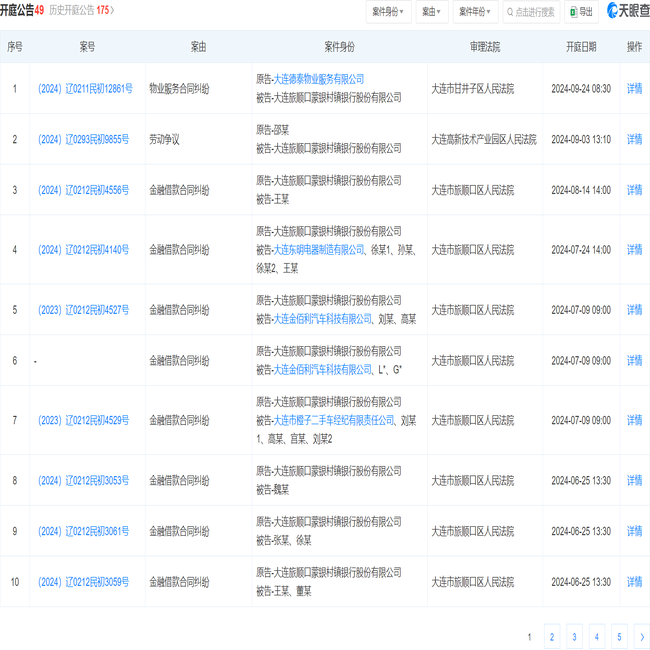View 详情 for row 9 case
650x650 pixels.
pos(634,531)
